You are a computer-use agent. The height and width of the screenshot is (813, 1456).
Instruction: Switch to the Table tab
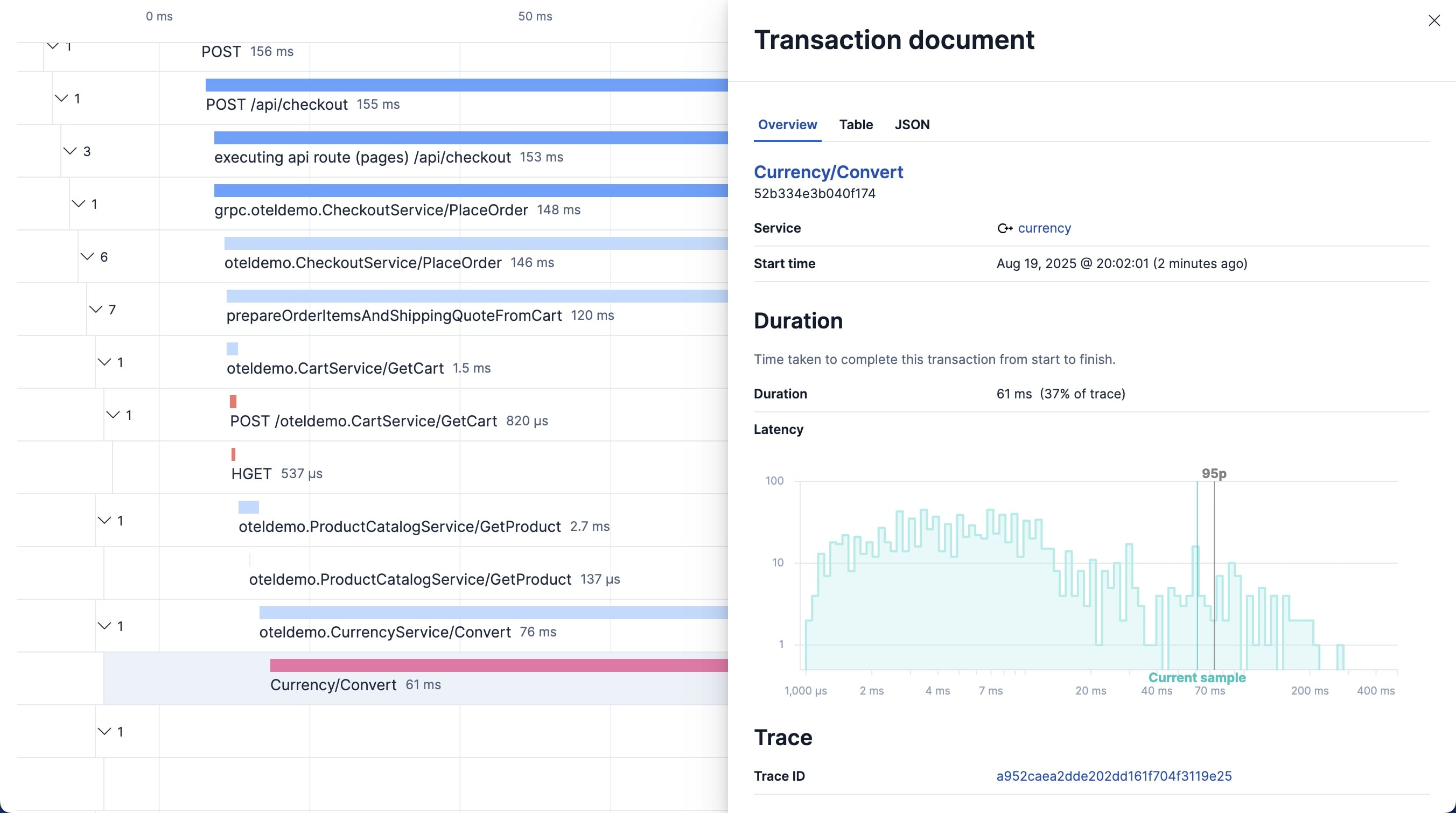click(x=855, y=124)
